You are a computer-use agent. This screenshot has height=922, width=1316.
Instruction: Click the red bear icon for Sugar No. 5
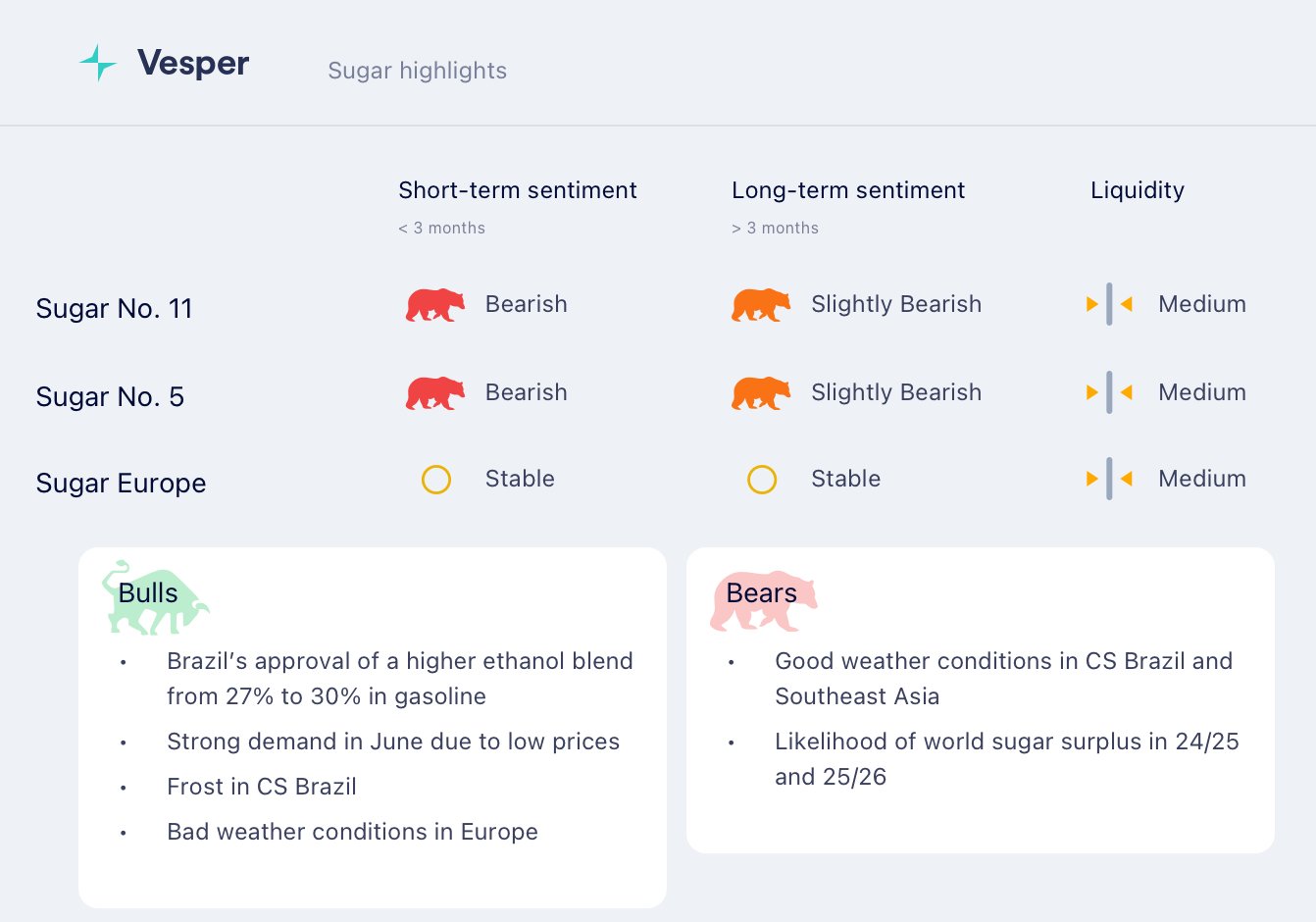coord(435,393)
